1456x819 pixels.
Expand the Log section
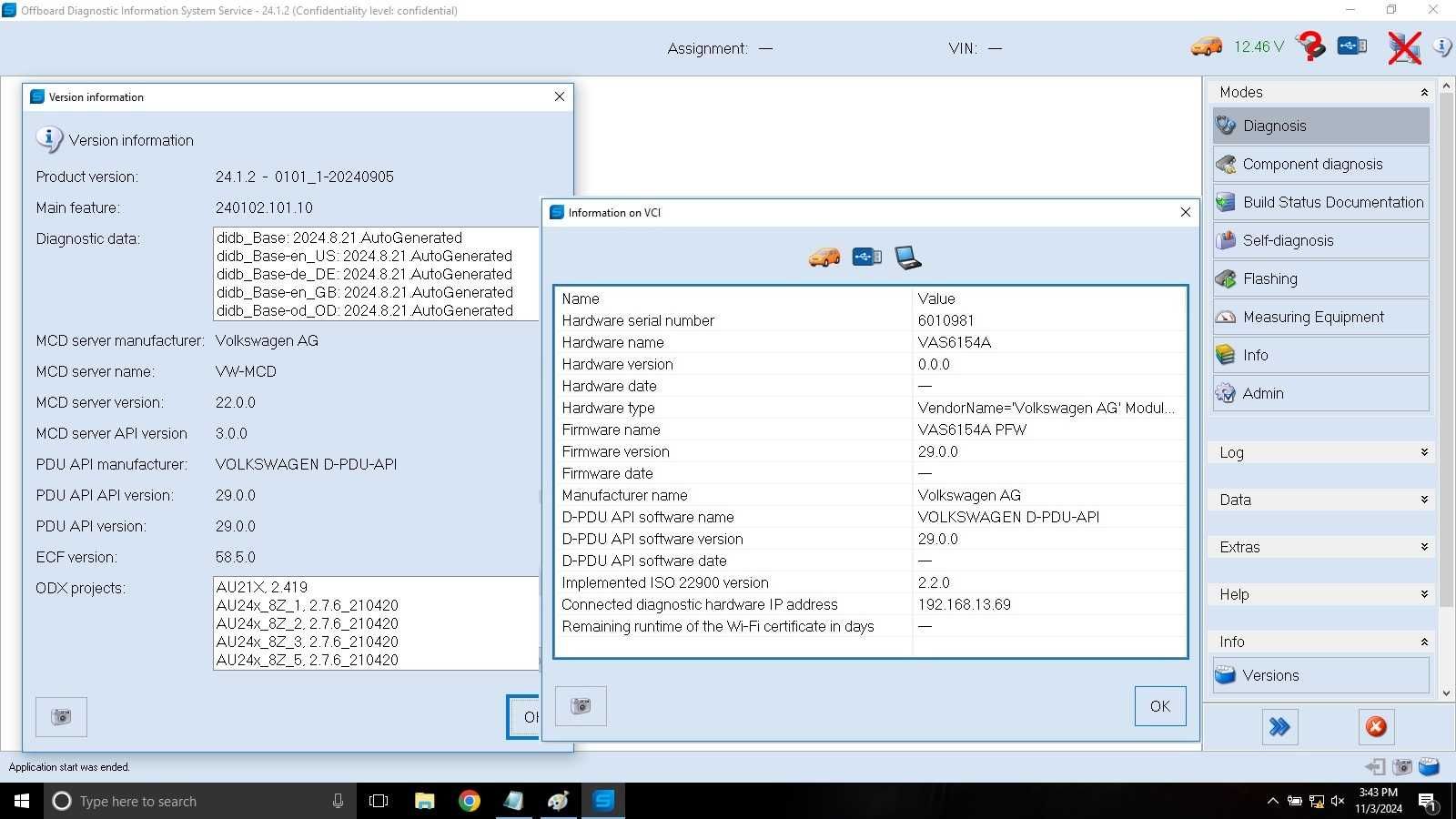(x=1320, y=452)
